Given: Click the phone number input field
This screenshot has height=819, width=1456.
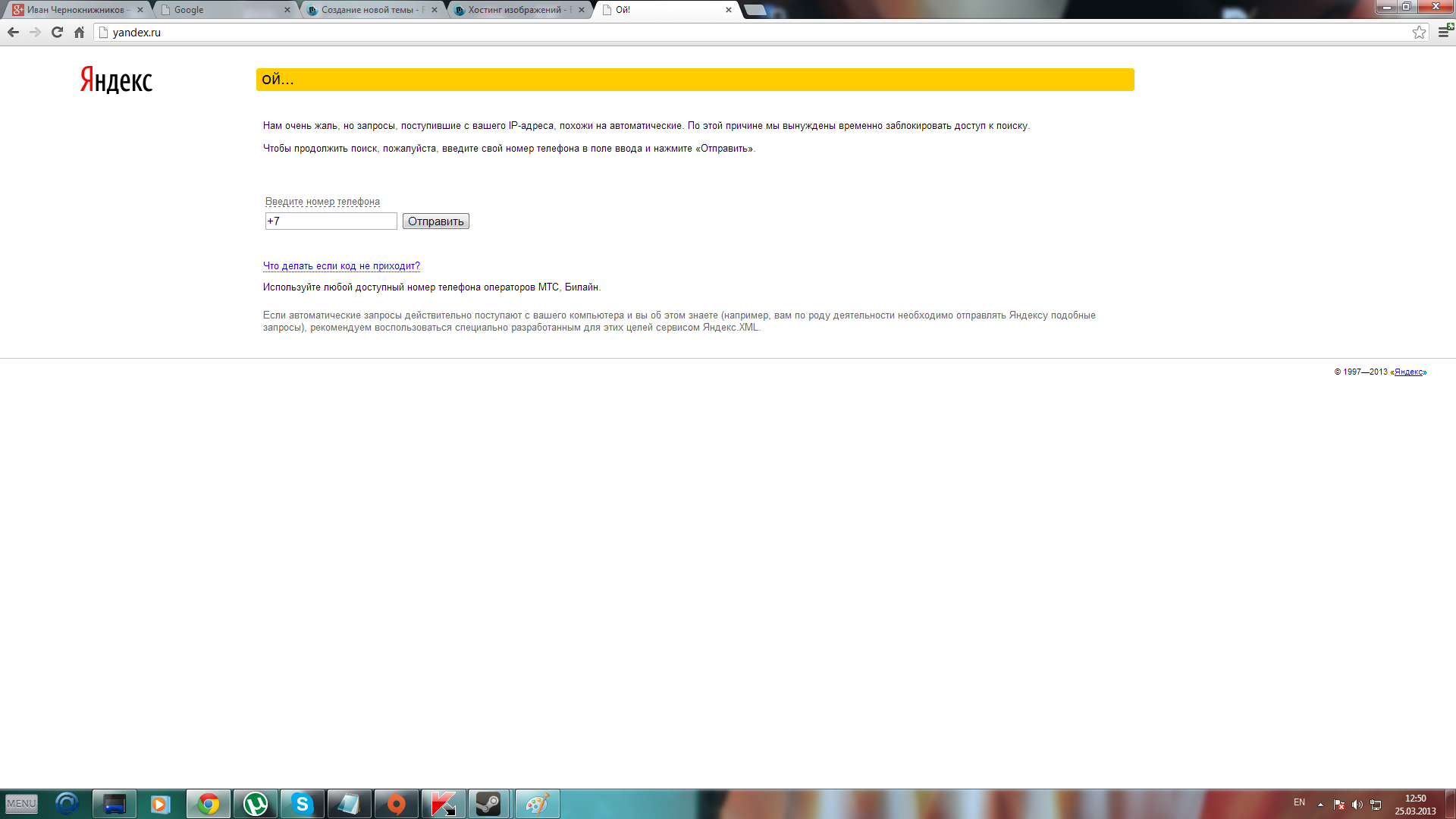Looking at the screenshot, I should pyautogui.click(x=331, y=221).
